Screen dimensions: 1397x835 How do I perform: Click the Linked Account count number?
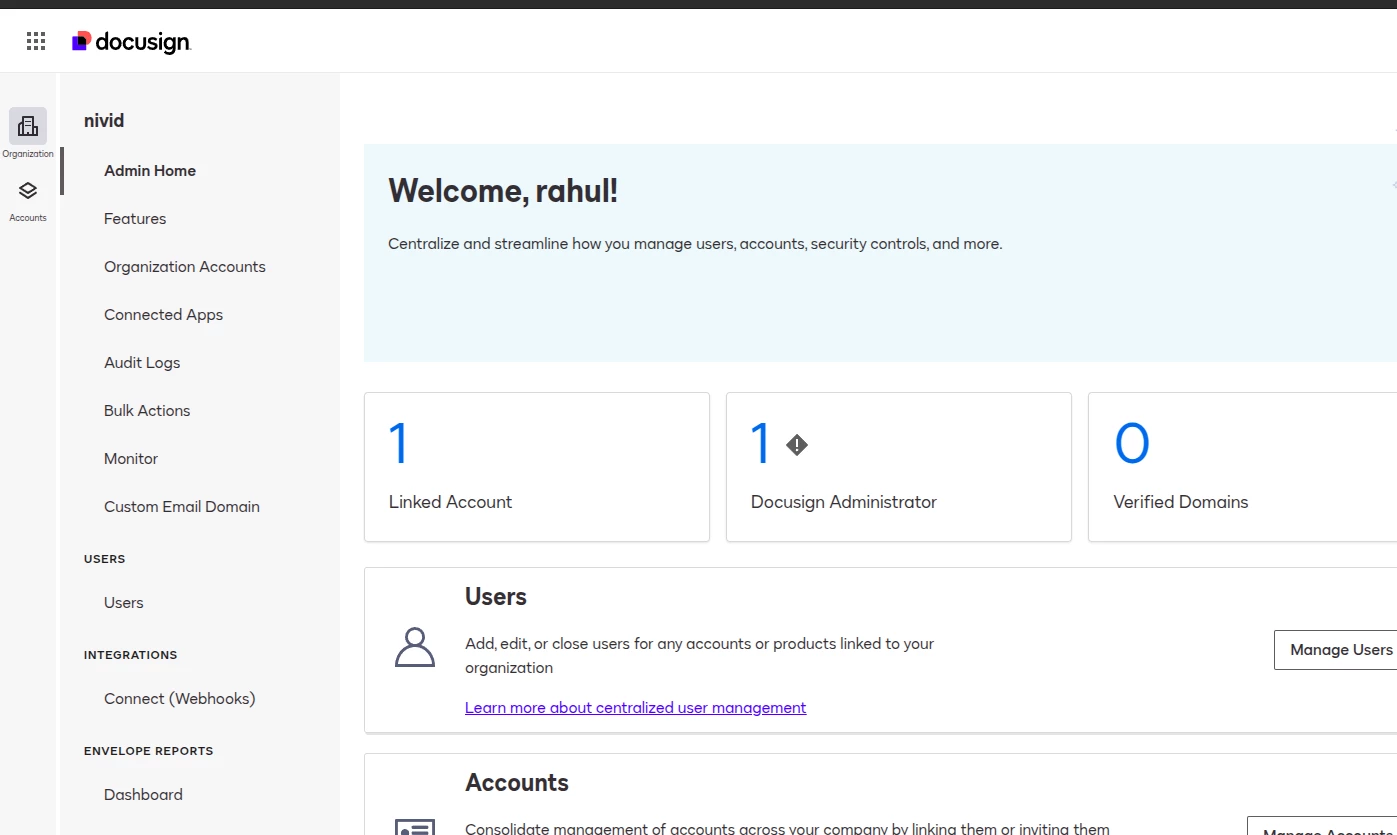pyautogui.click(x=399, y=444)
